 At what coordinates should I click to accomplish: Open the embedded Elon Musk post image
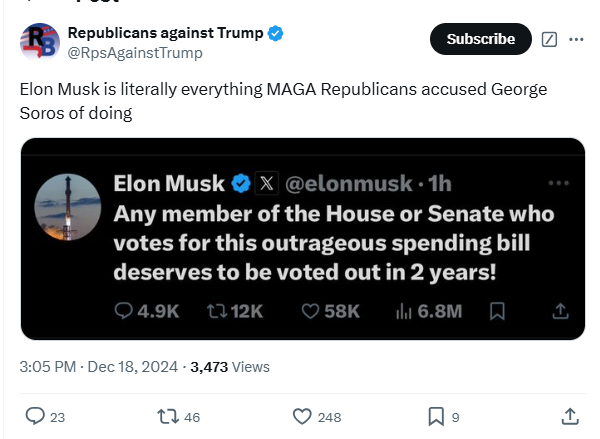(x=302, y=239)
